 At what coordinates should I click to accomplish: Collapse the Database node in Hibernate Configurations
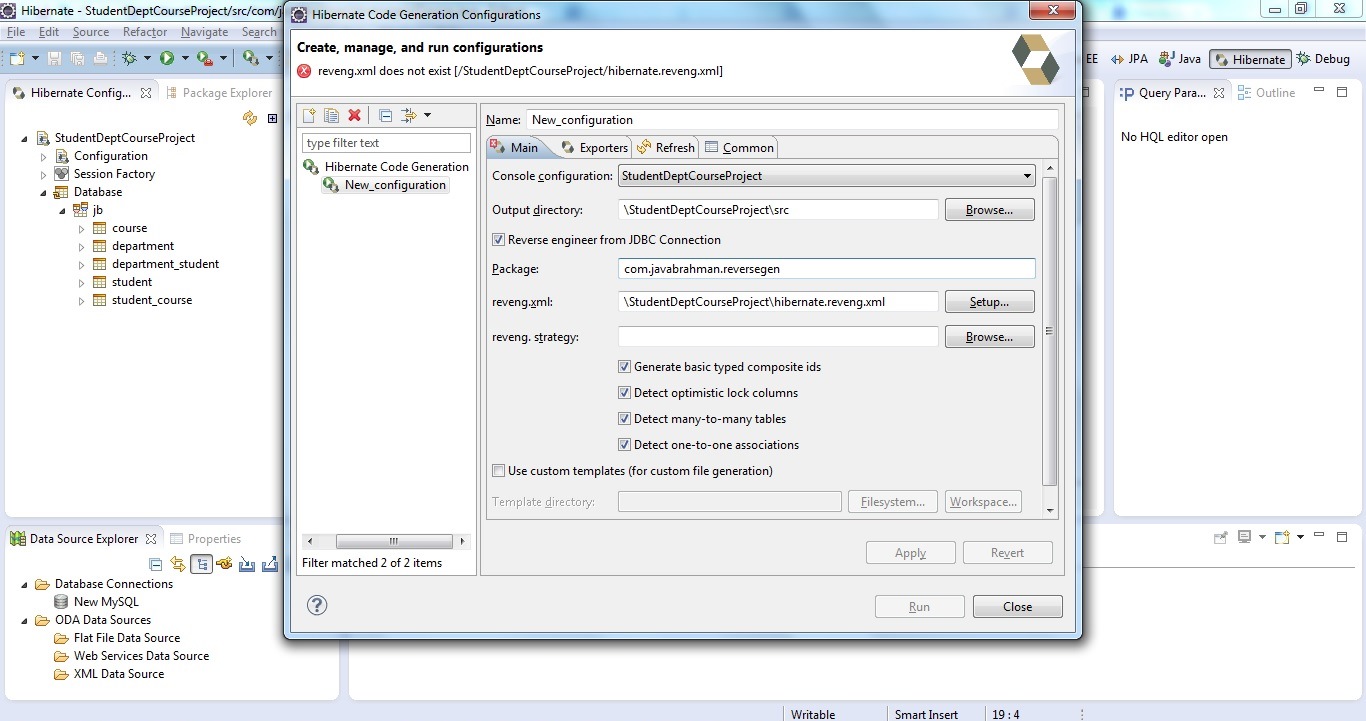[x=44, y=192]
